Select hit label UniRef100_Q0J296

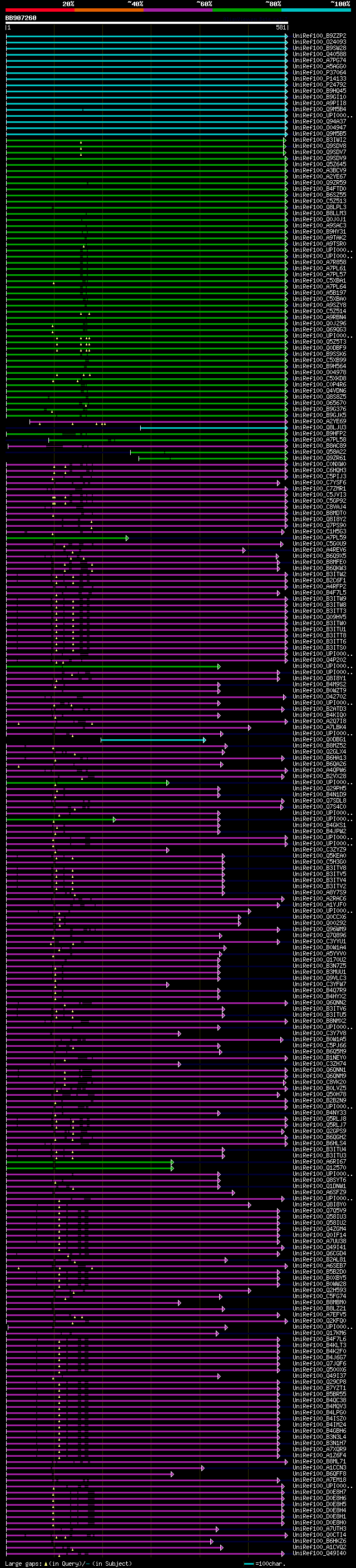pyautogui.click(x=319, y=323)
